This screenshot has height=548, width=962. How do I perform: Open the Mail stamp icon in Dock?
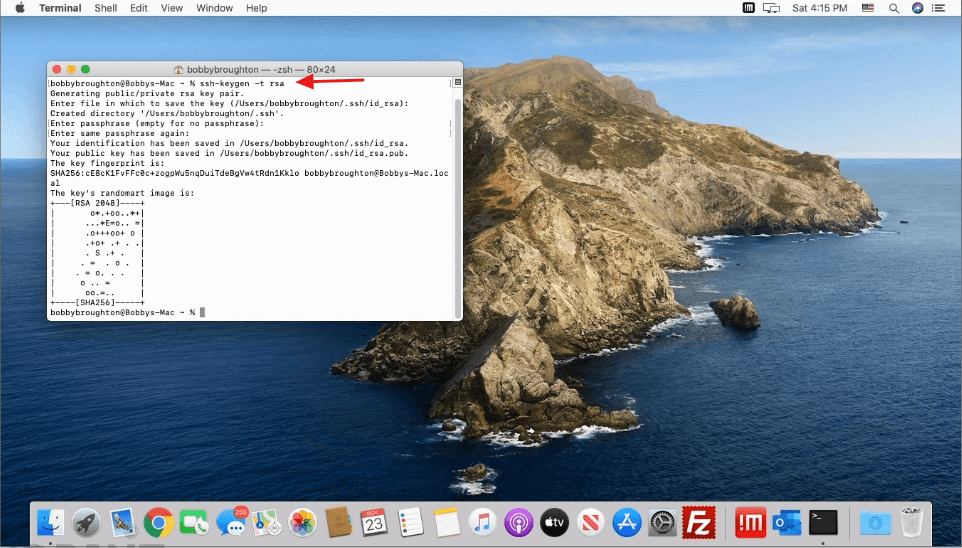123,523
